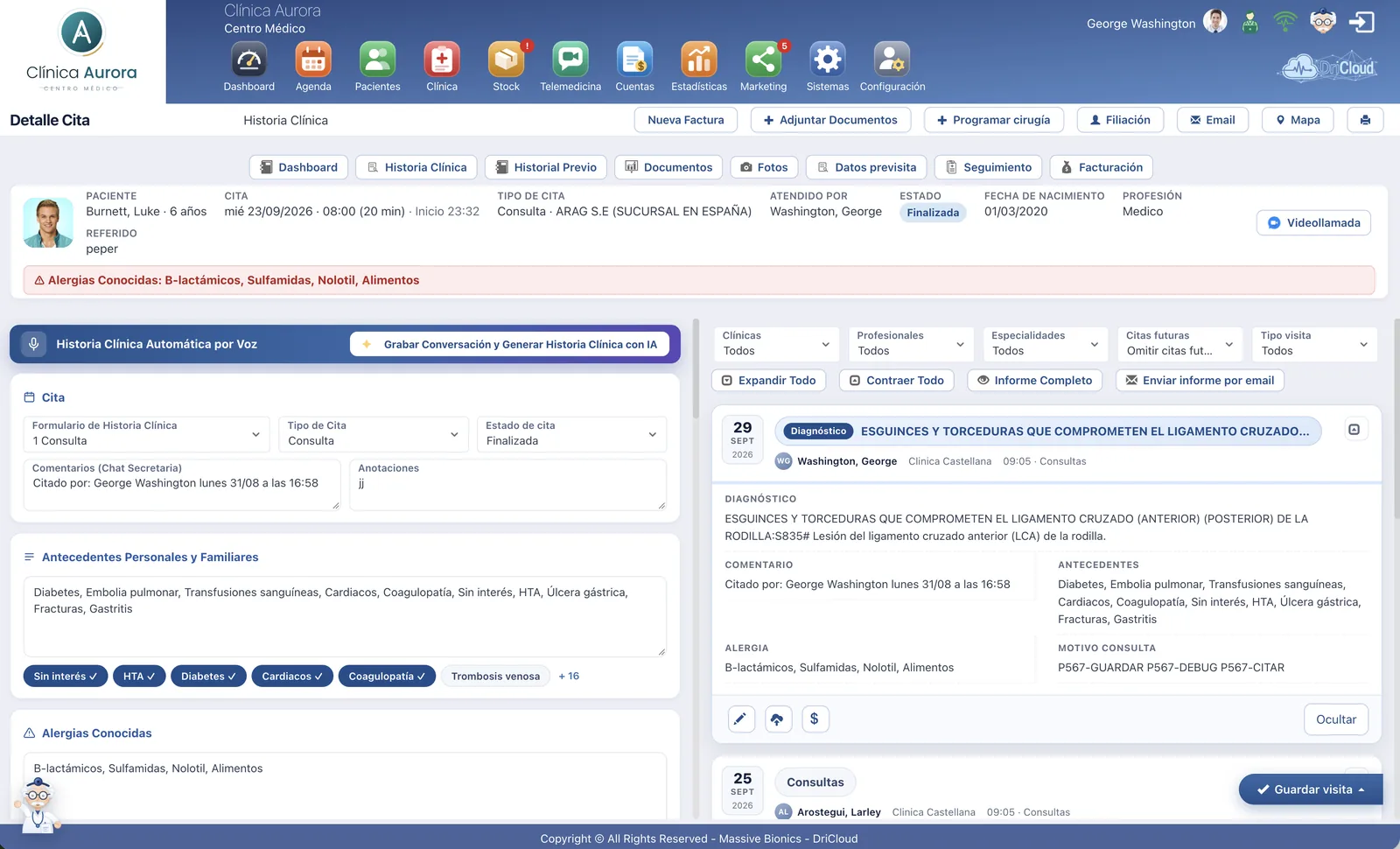
Task: Click the print icon button
Action: coord(1365,120)
